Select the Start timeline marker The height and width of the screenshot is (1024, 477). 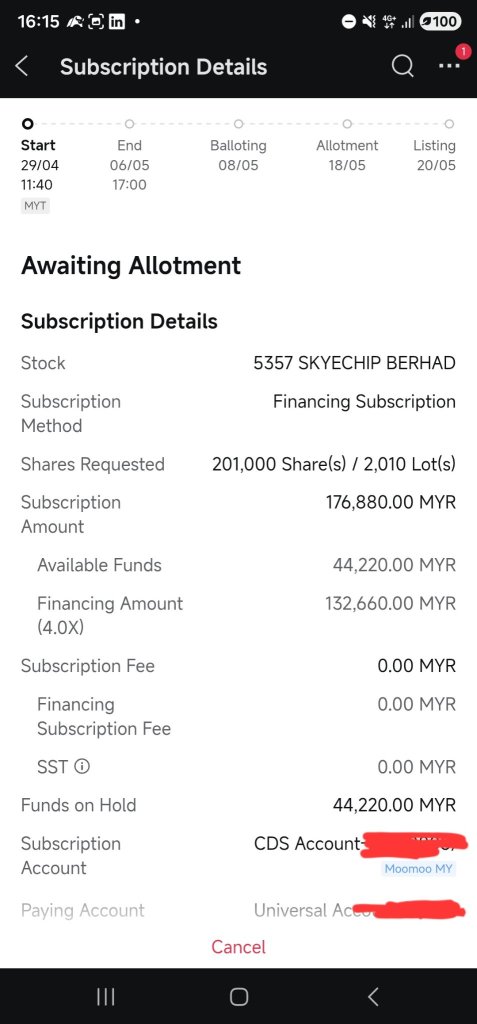[27, 123]
